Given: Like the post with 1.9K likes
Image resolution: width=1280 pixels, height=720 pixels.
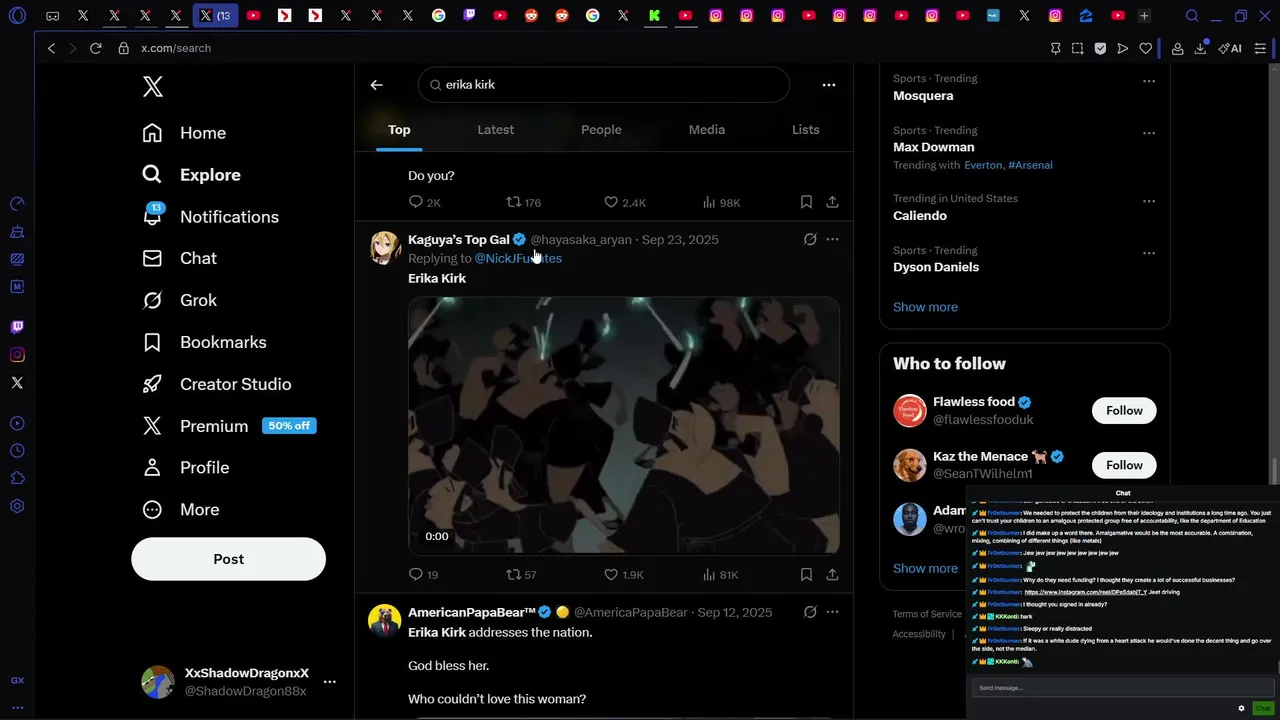Looking at the screenshot, I should (x=624, y=574).
